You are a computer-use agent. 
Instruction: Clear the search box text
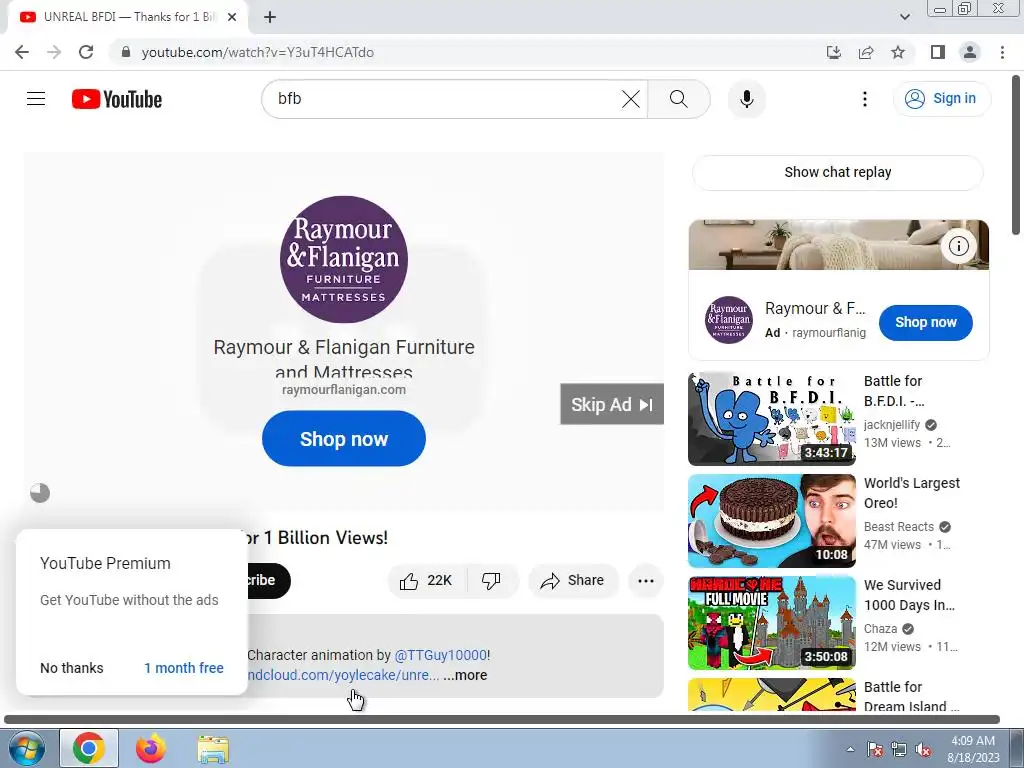630,99
